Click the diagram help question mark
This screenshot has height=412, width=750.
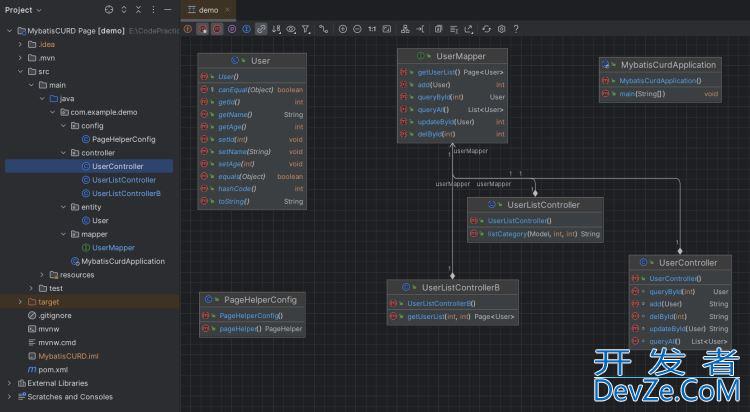(x=517, y=29)
